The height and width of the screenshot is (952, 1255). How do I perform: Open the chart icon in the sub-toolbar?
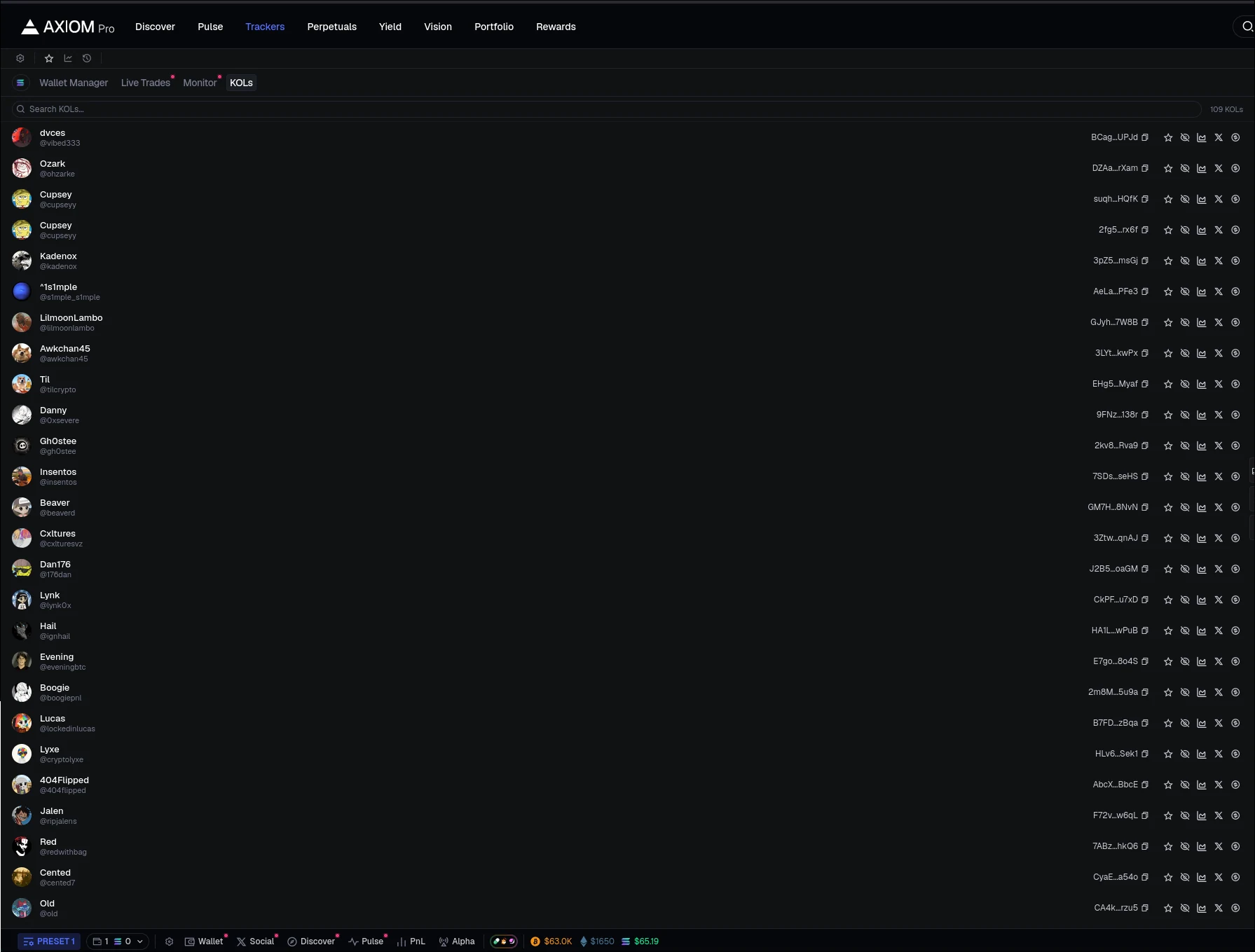(68, 58)
